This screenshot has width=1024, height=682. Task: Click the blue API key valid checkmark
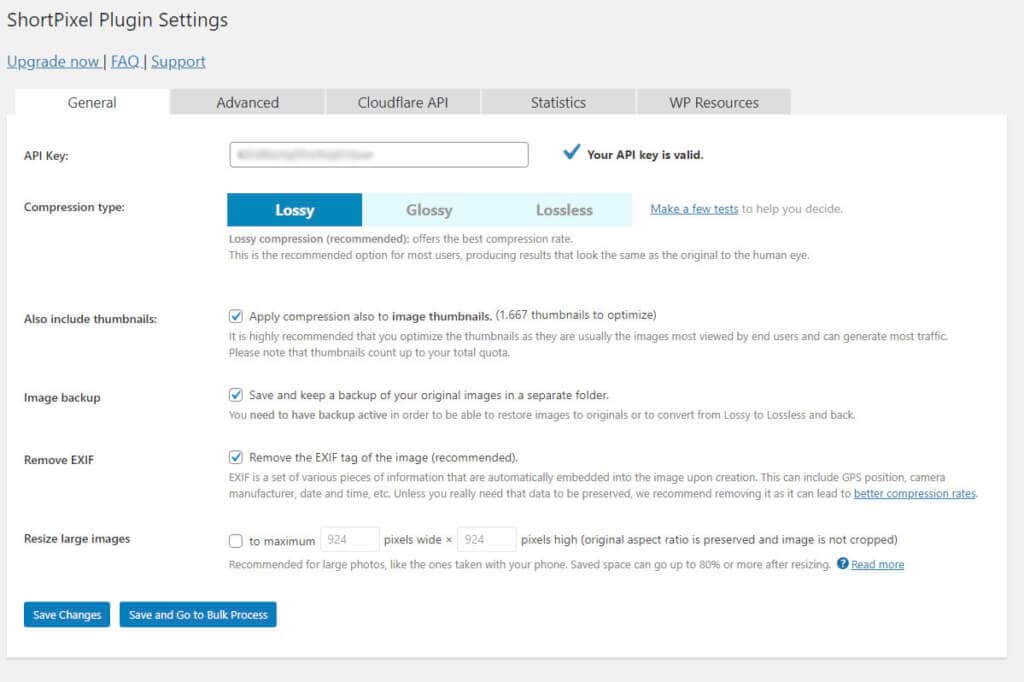[x=571, y=152]
